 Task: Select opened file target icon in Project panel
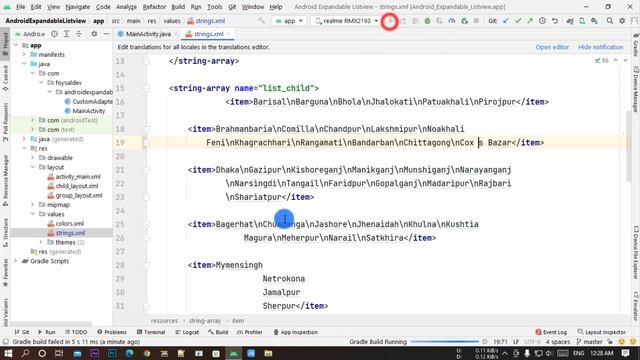[x=54, y=34]
